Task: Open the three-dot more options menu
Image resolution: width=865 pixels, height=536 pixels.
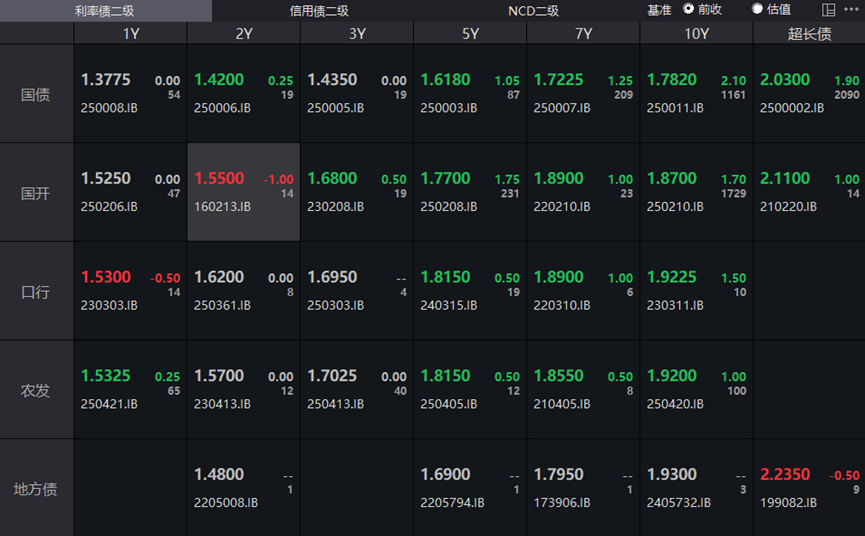Action: coord(851,10)
